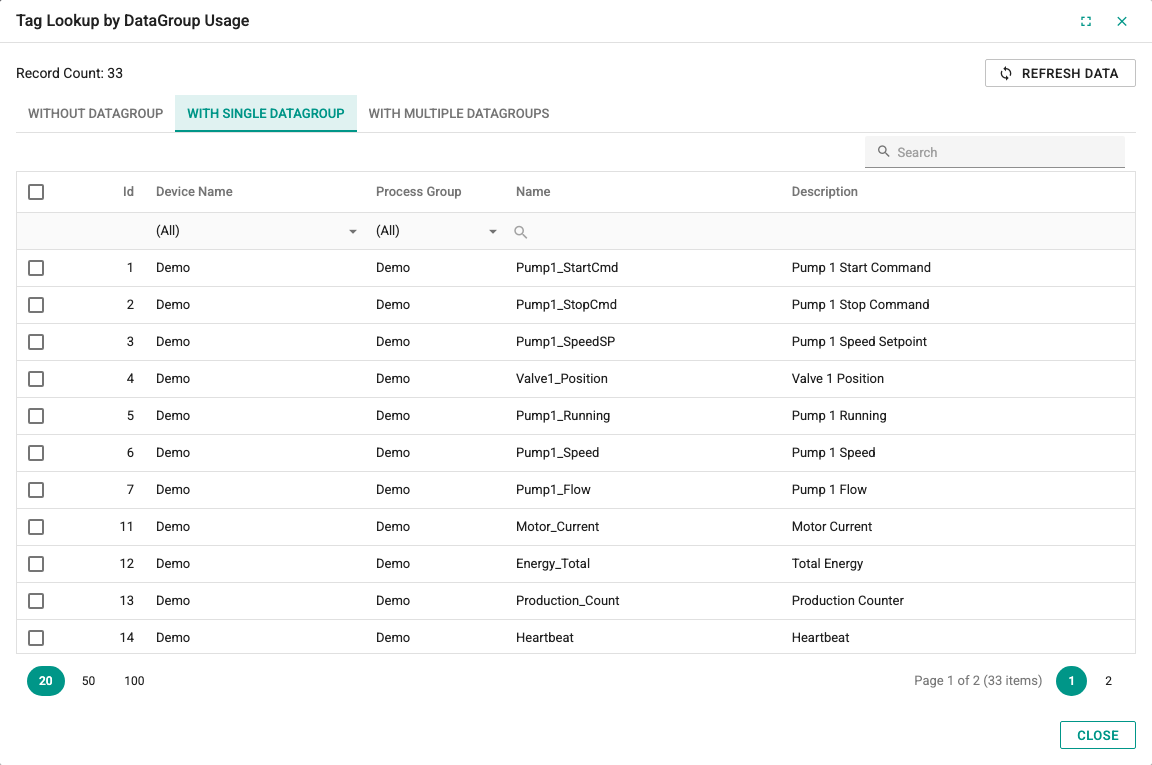Click the Motor_Current name cell
Screen dimensions: 1152x765
pos(557,526)
